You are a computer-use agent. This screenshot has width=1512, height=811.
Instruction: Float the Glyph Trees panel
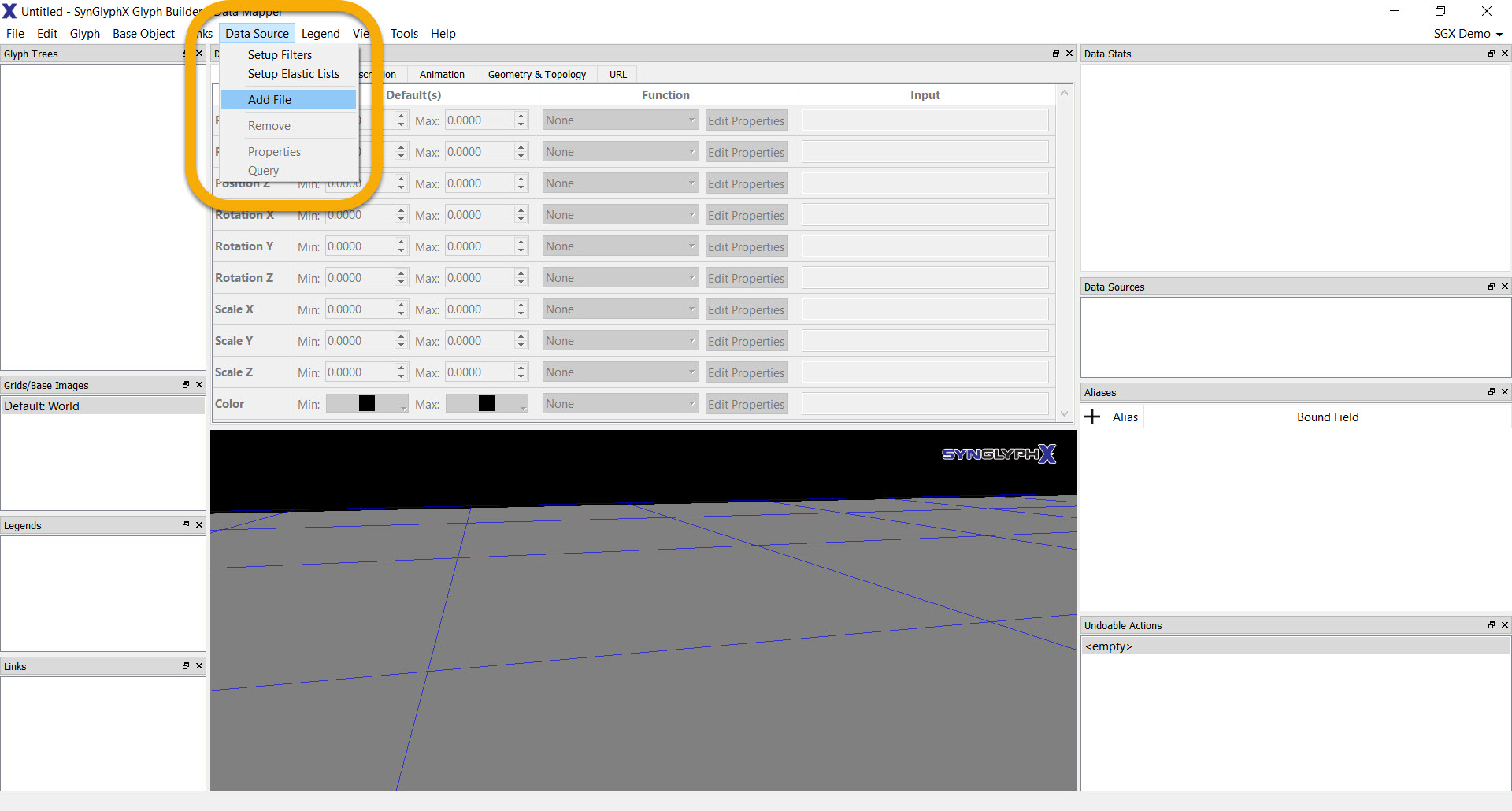coord(186,54)
